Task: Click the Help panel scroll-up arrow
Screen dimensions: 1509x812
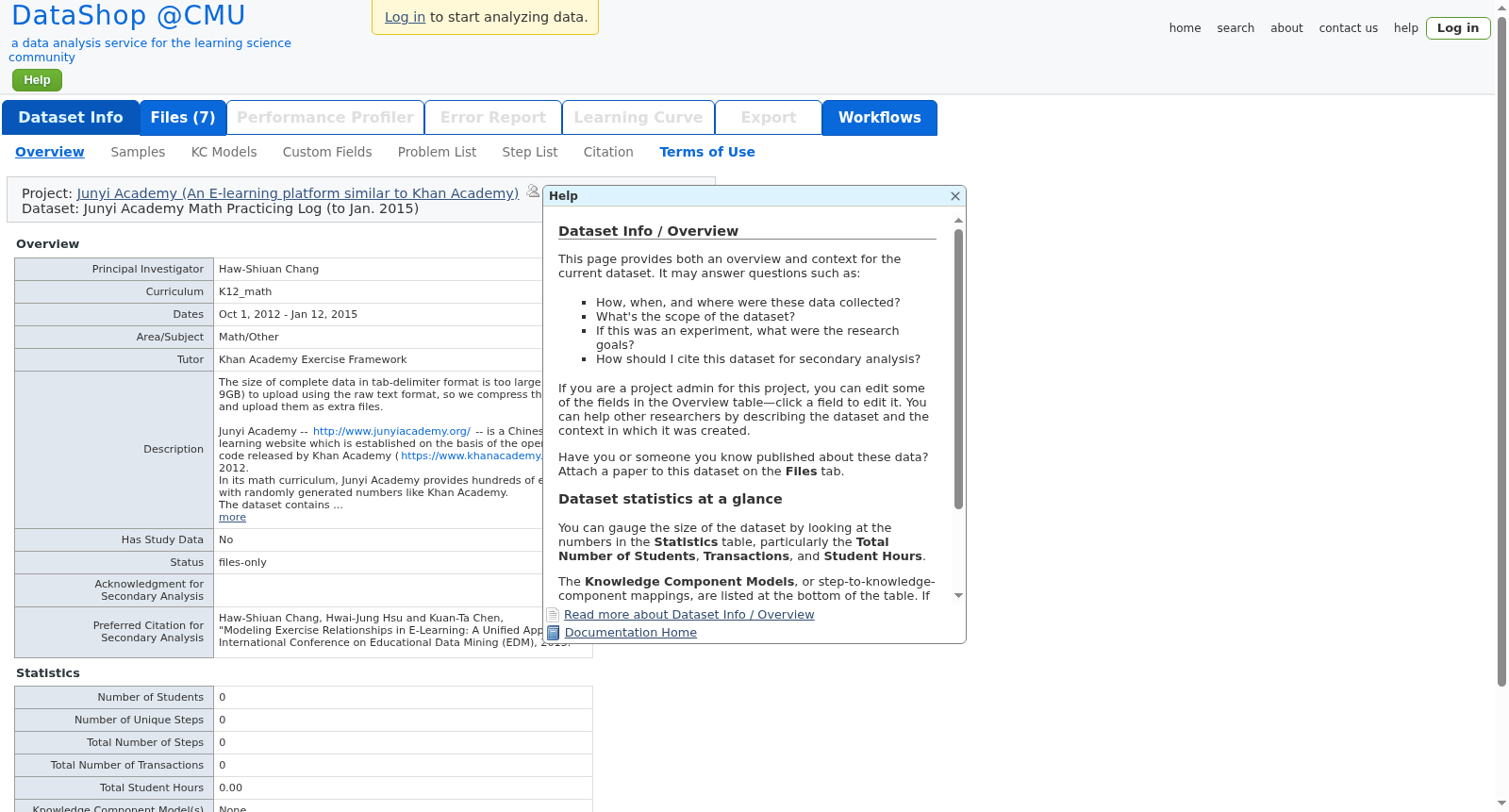Action: tap(958, 221)
